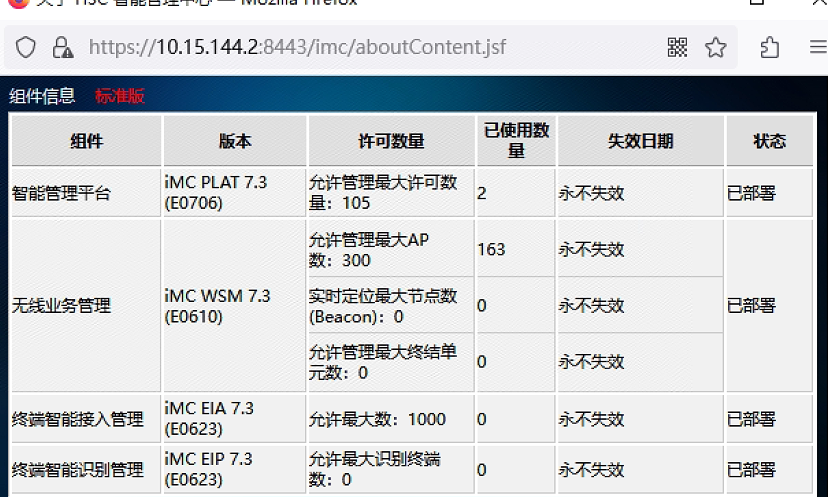Click the 允许最大识别终端数：0 cell

[391, 469]
